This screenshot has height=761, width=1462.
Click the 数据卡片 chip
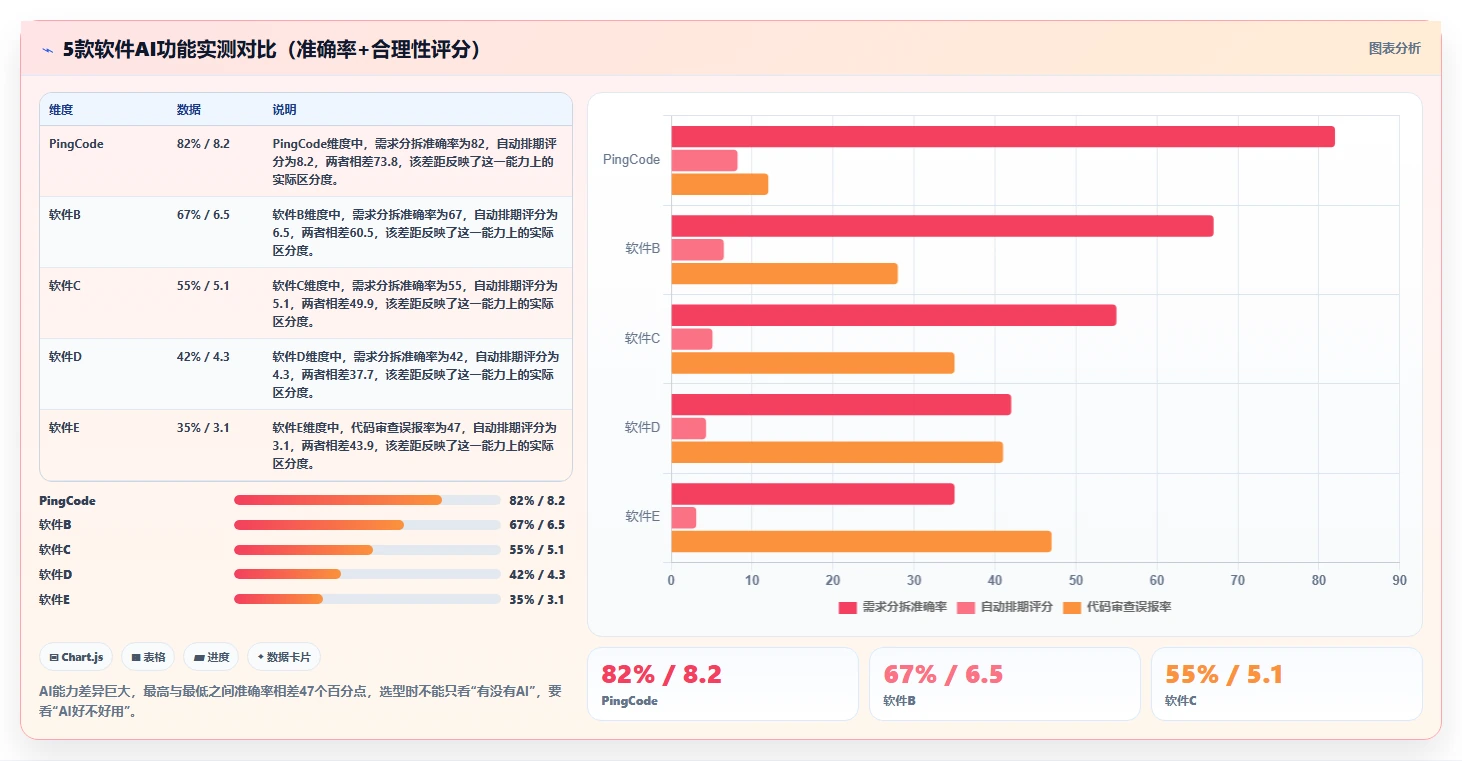click(284, 657)
